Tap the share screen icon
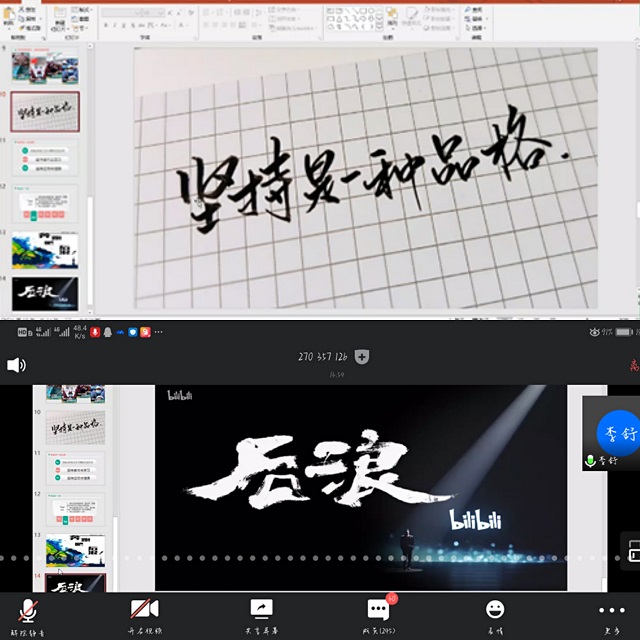This screenshot has height=640, width=640. click(x=261, y=609)
